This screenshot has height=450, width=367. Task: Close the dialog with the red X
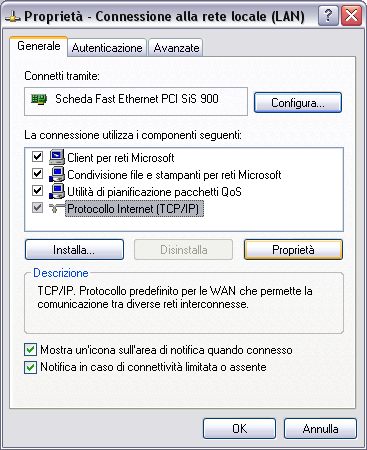(x=351, y=16)
